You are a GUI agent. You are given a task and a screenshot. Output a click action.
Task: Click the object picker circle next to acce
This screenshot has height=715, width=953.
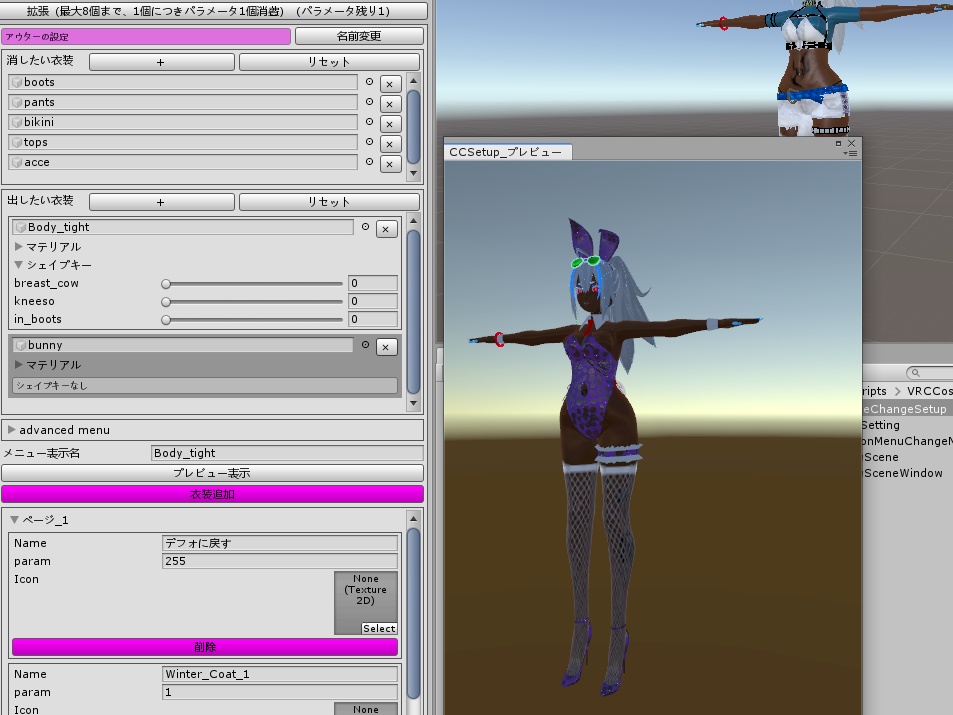pyautogui.click(x=369, y=163)
